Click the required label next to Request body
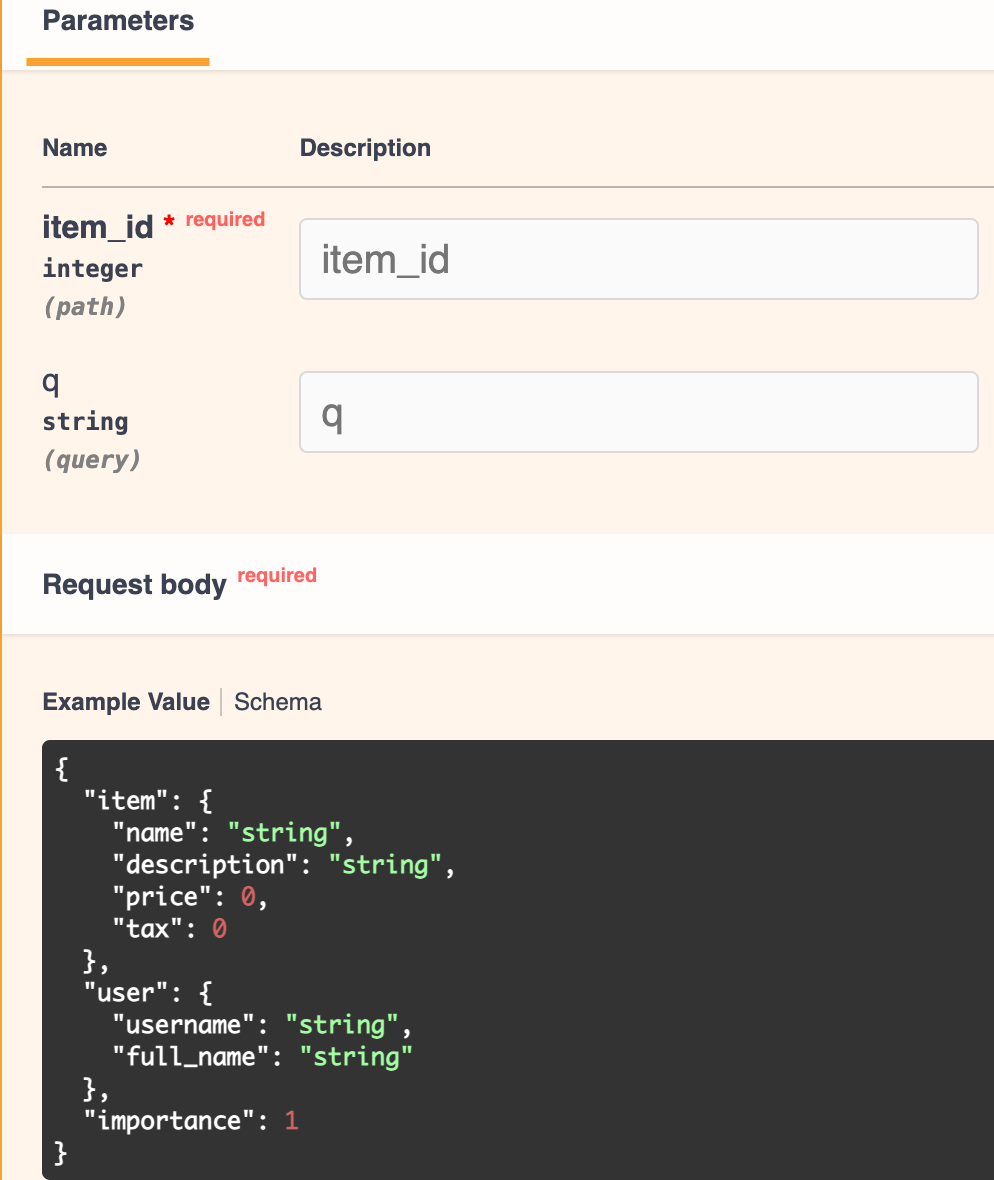This screenshot has width=994, height=1180. [277, 575]
